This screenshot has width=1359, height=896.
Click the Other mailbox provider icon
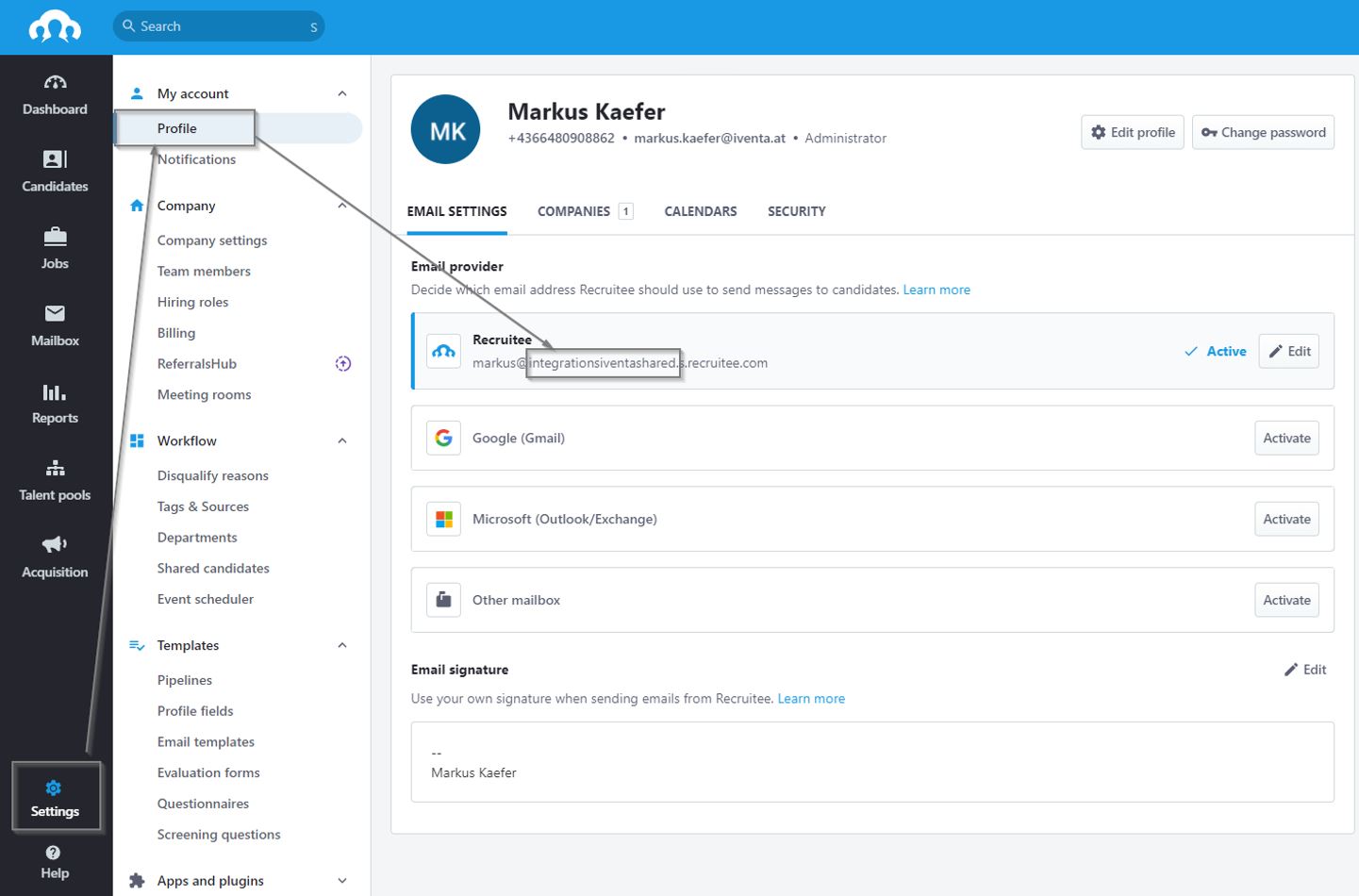(443, 600)
